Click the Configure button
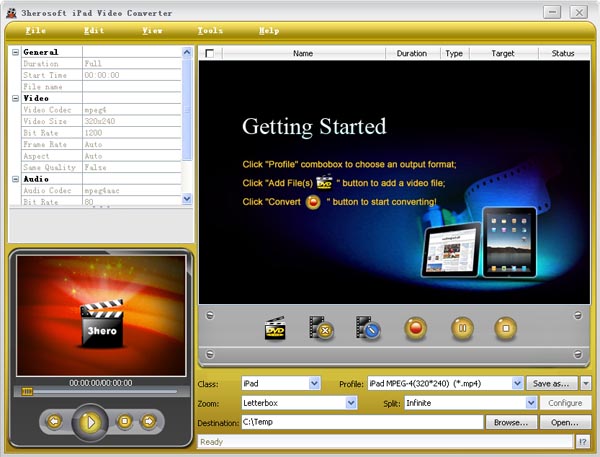The height and width of the screenshot is (457, 600). coord(565,403)
